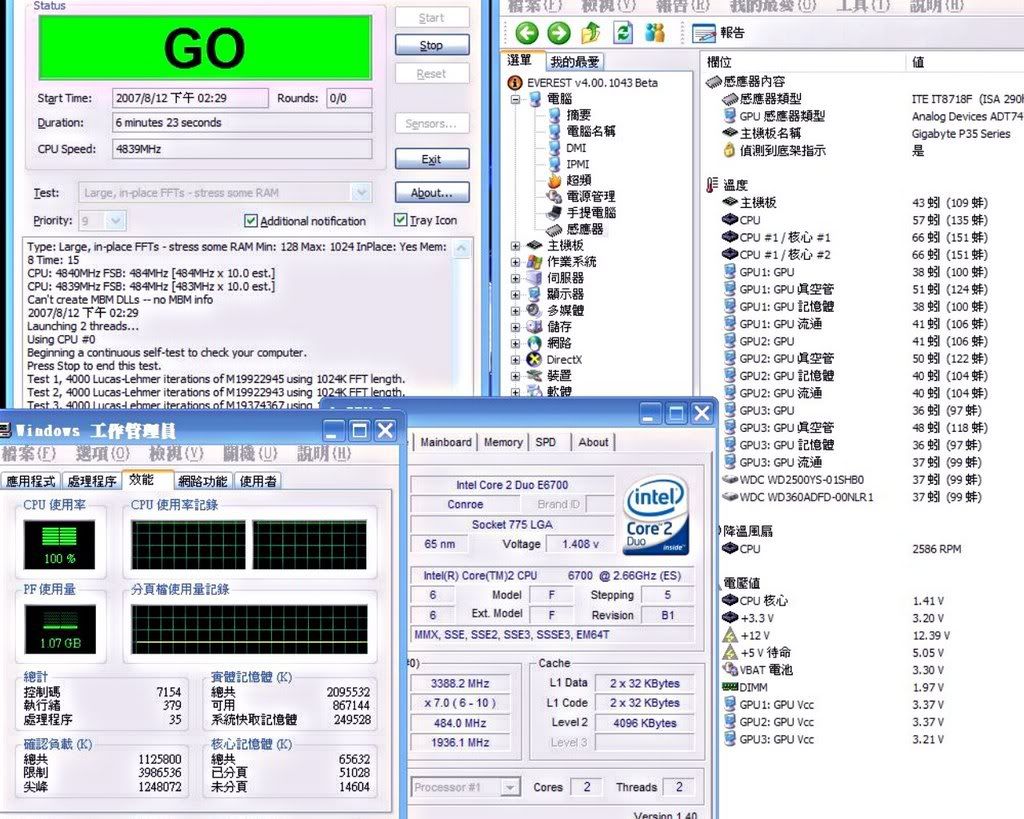Viewport: 1024px width, 819px height.
Task: Click the warning icon beside +12 V
Action: pyautogui.click(x=729, y=635)
